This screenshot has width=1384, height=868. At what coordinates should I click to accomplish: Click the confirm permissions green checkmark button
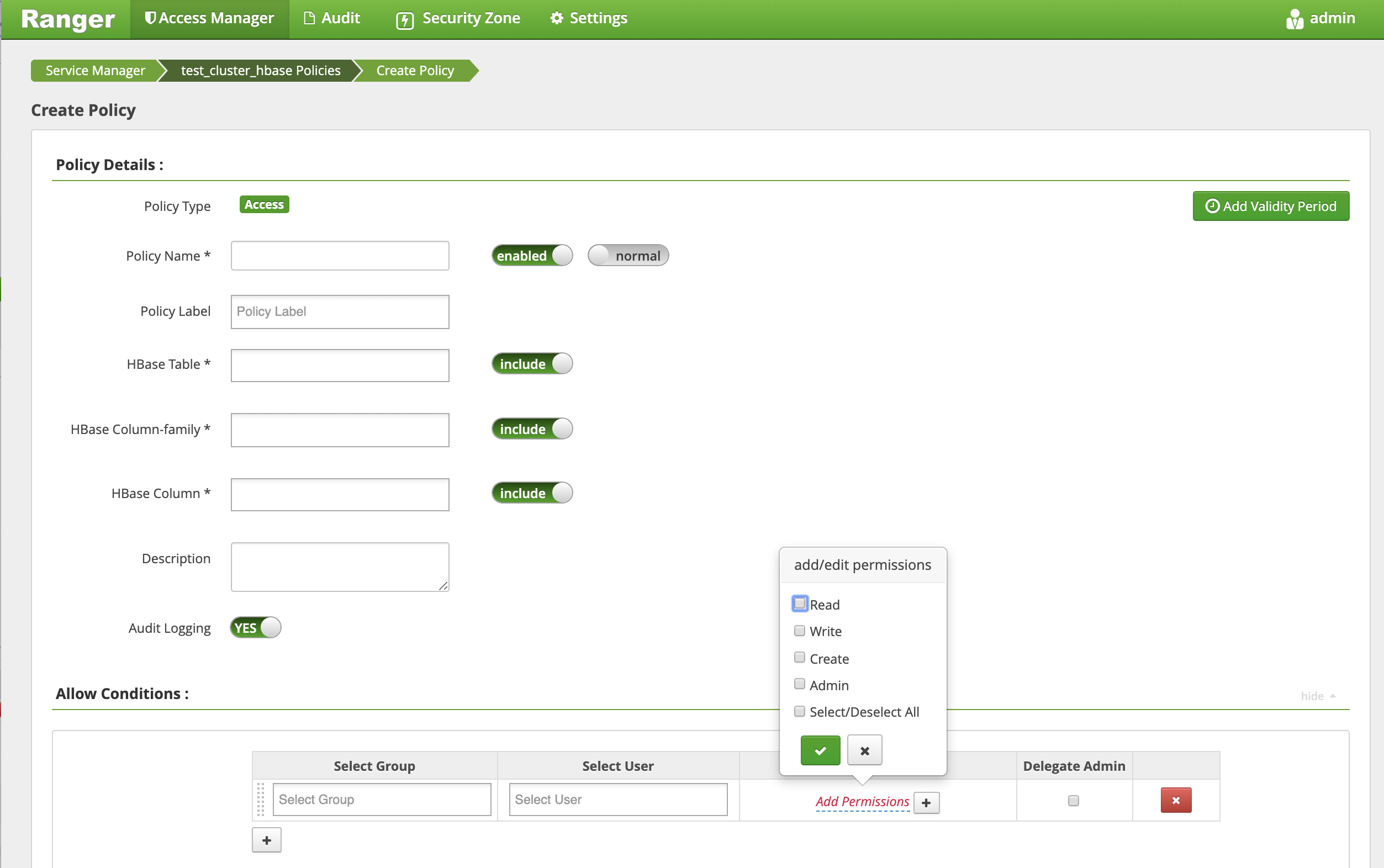pos(820,750)
